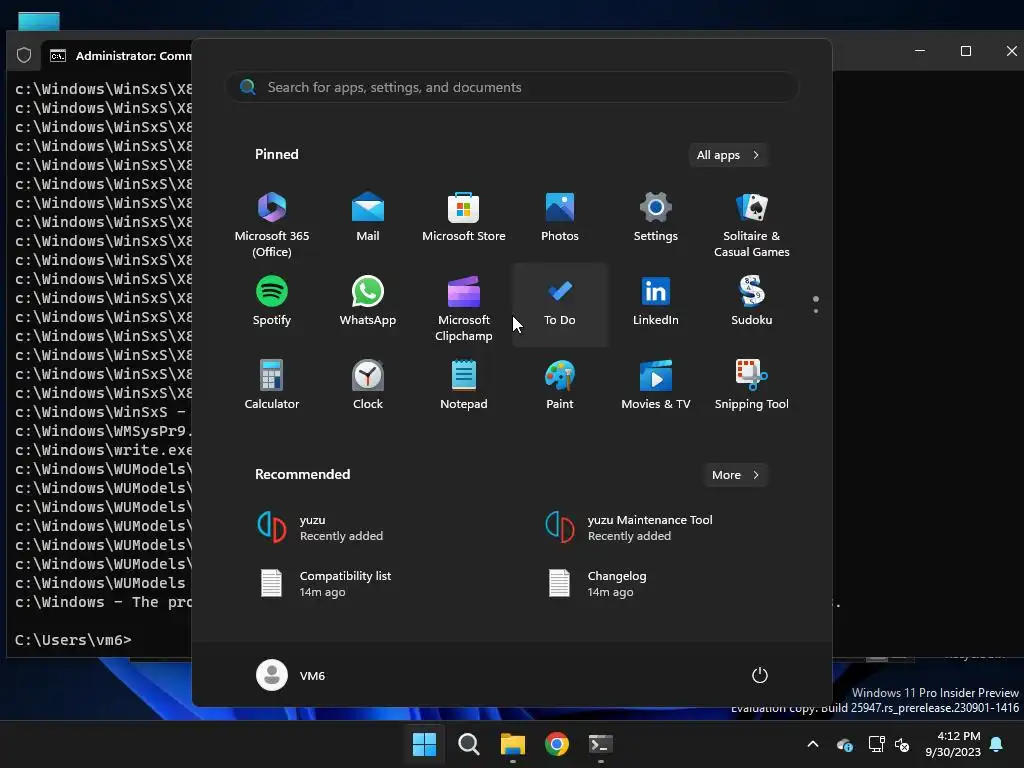
Task: Click the muted volume tray icon
Action: tap(902, 744)
